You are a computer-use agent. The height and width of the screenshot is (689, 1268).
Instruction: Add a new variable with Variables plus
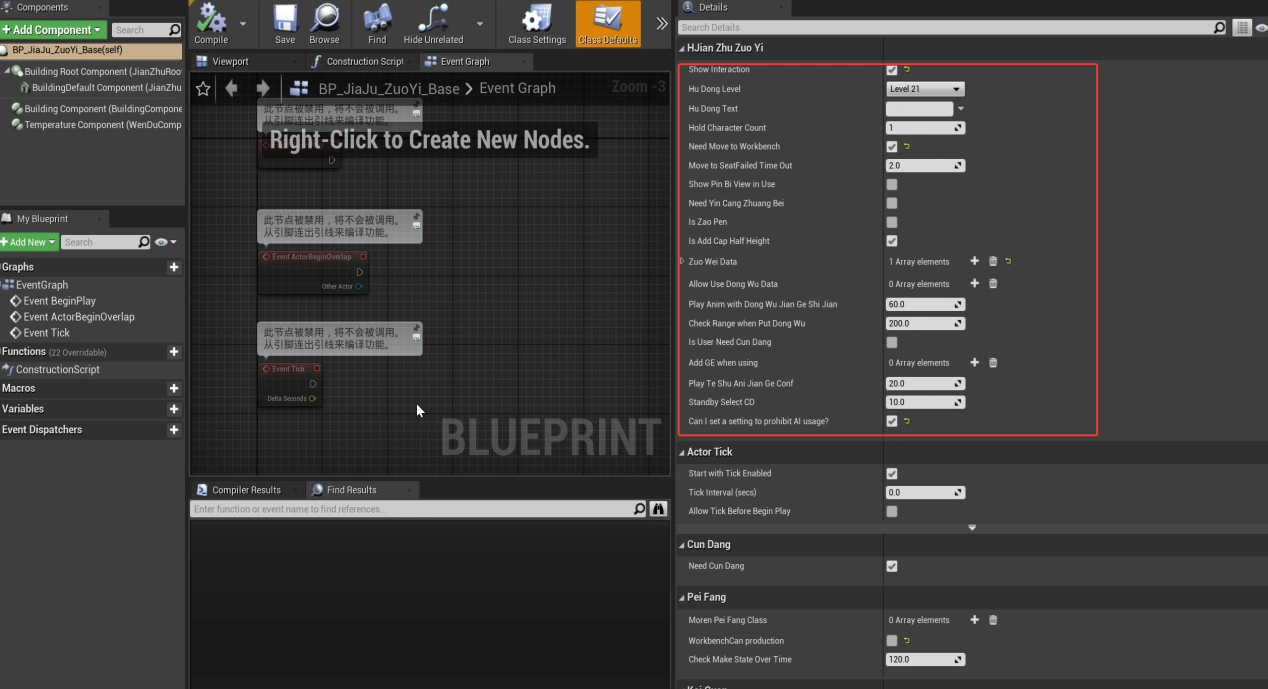coord(174,409)
